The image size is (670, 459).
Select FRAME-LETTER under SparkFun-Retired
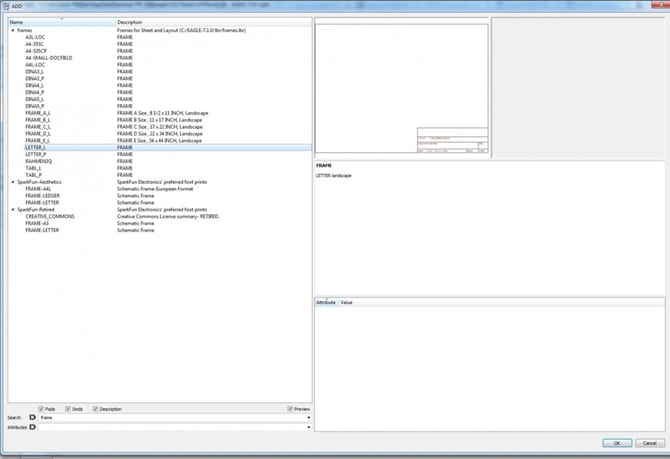[x=42, y=230]
